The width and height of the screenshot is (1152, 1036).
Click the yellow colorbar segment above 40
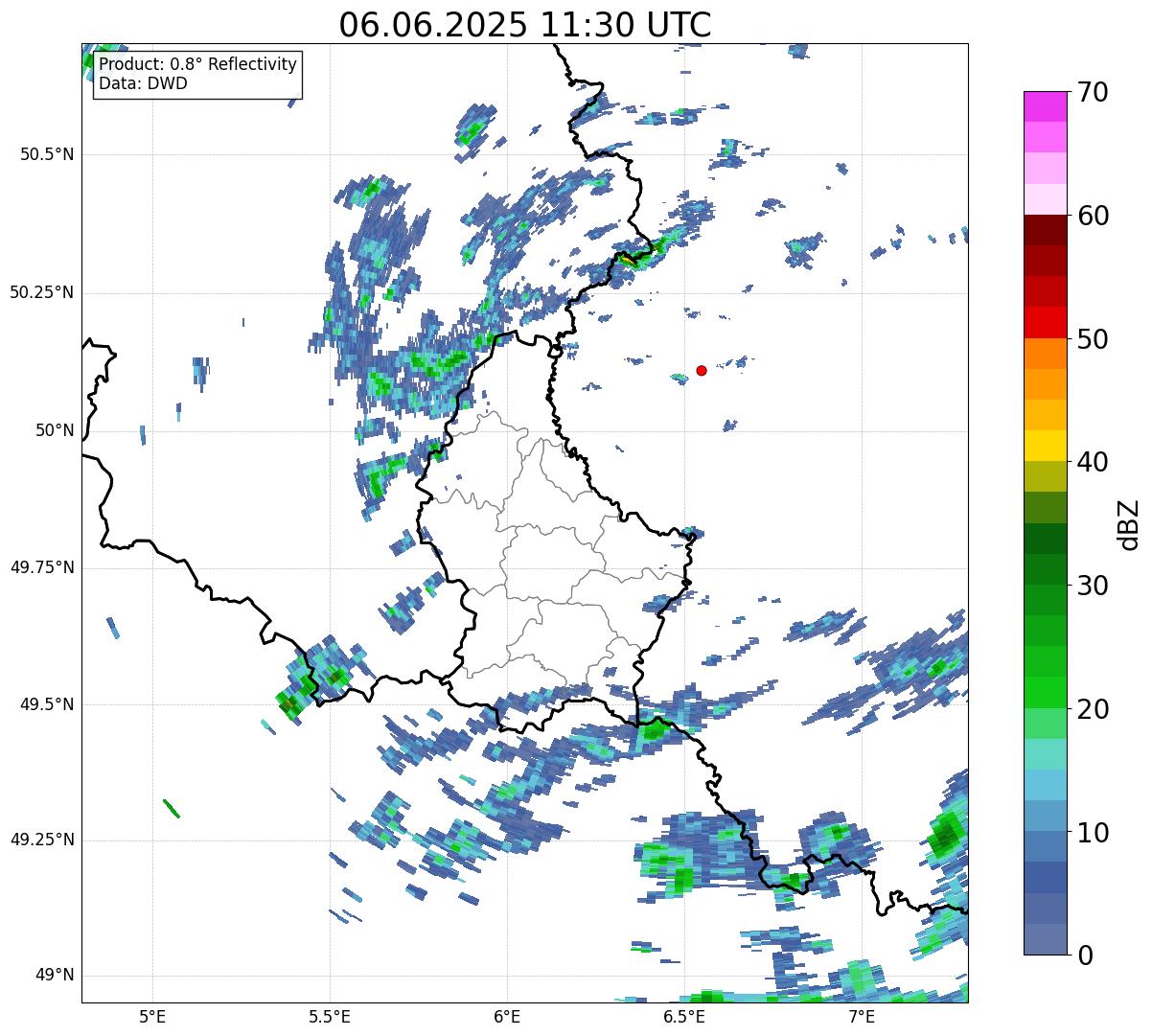click(x=1046, y=447)
